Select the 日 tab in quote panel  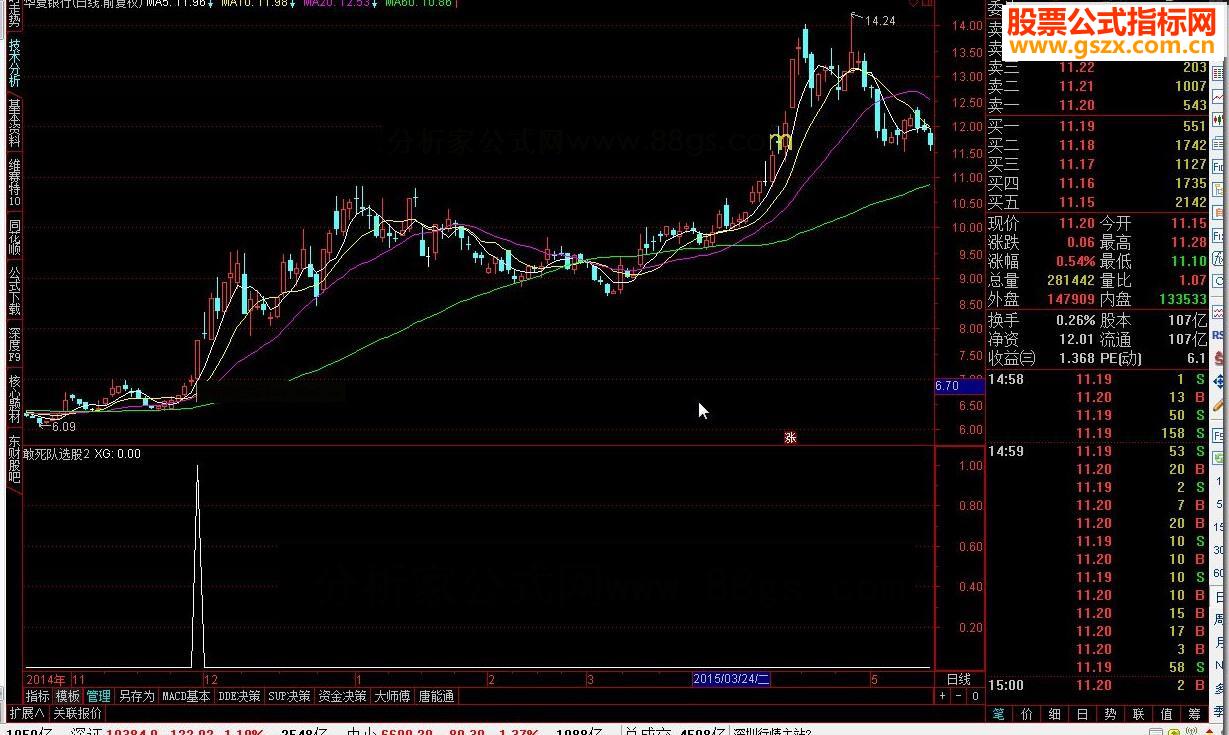tap(1082, 714)
